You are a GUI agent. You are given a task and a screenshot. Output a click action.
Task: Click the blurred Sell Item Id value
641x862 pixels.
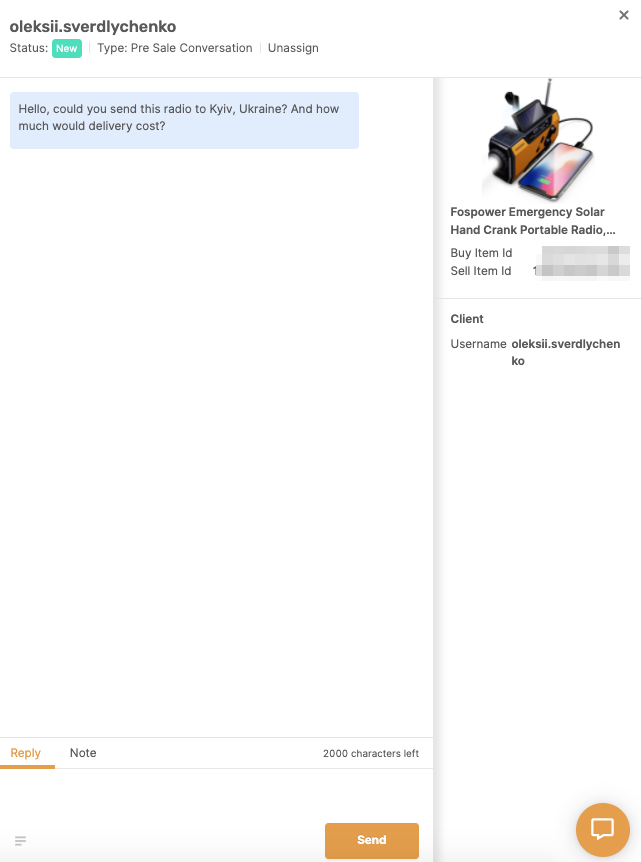(x=581, y=271)
